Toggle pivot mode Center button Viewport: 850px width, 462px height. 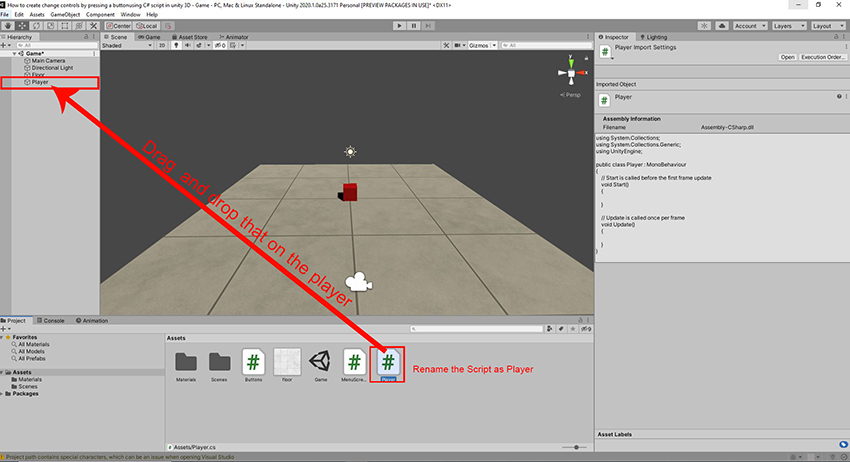pos(119,25)
